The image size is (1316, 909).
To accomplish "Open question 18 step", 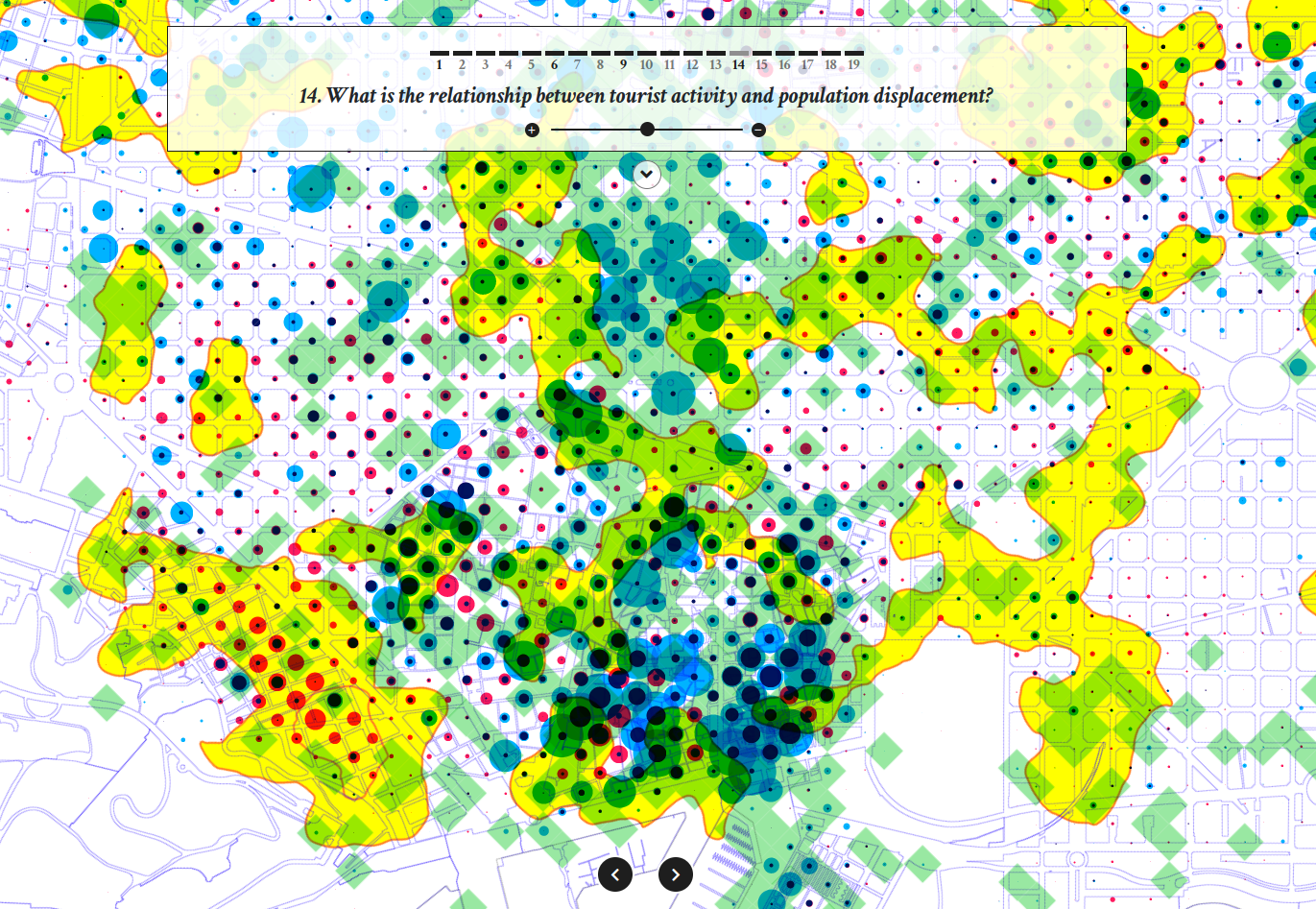I will tap(830, 62).
